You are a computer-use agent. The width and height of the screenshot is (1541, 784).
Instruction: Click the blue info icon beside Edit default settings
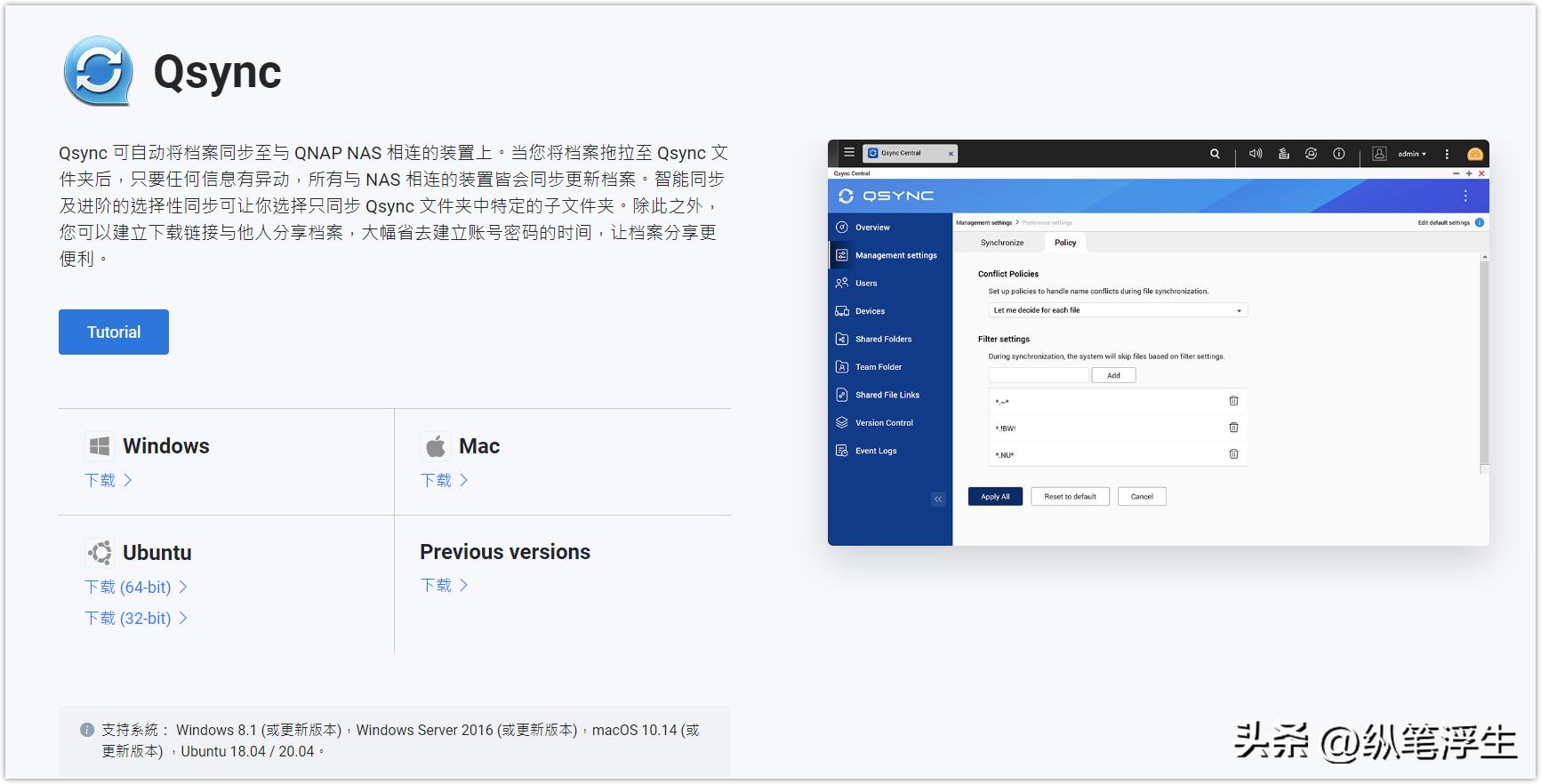pyautogui.click(x=1480, y=222)
